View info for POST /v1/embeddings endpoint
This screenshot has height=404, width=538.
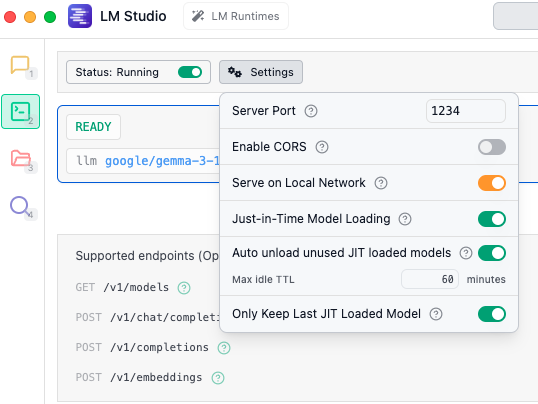pyautogui.click(x=218, y=378)
